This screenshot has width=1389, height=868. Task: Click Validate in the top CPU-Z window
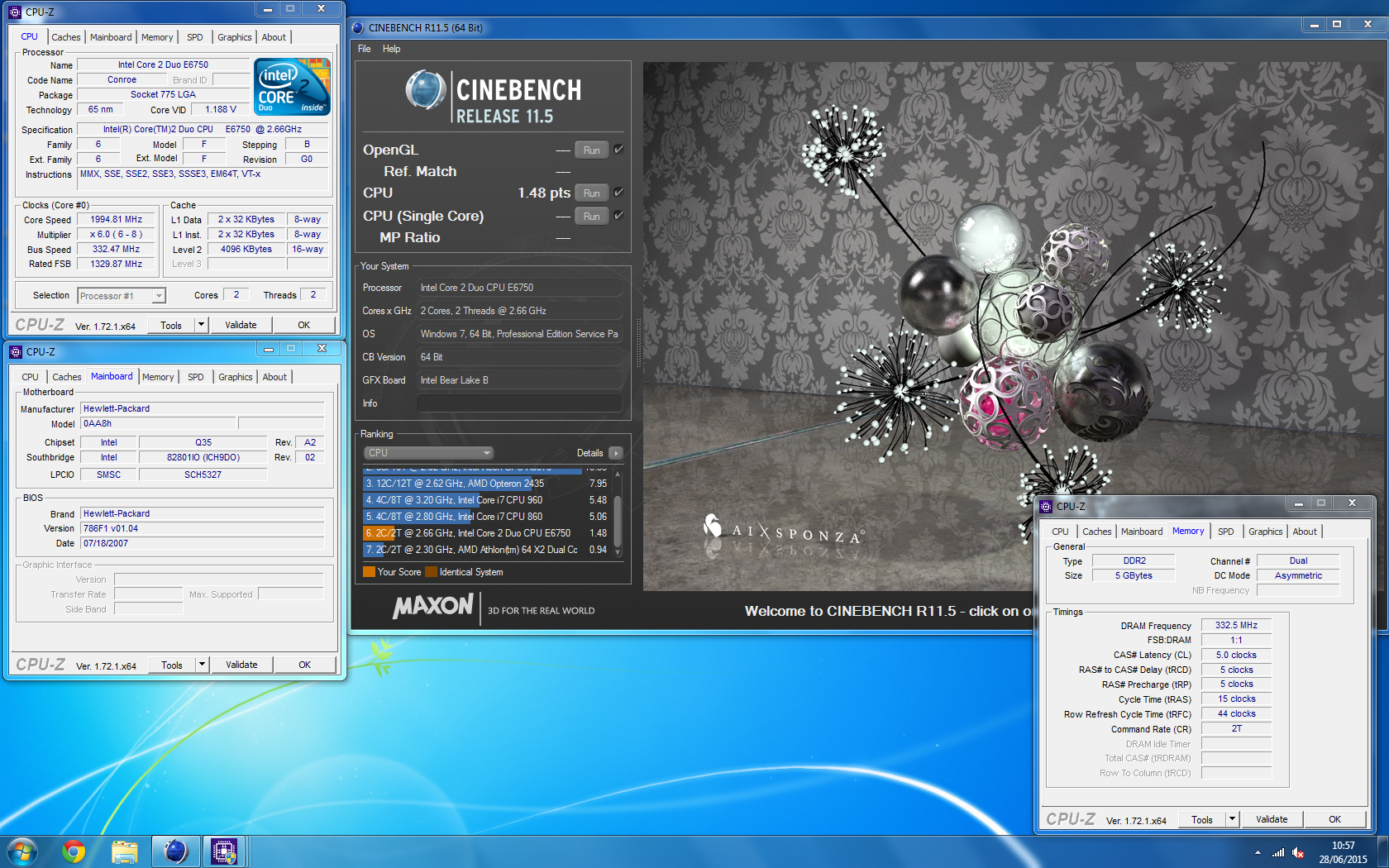[x=241, y=325]
